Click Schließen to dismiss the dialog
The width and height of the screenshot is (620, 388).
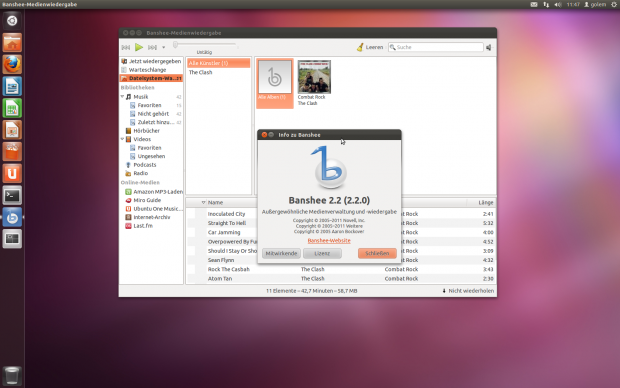tap(377, 253)
